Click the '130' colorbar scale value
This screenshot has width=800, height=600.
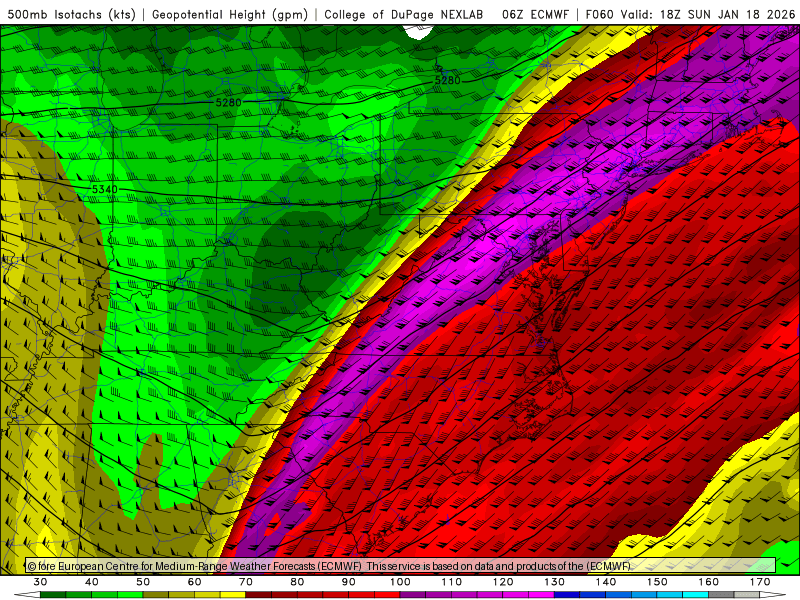[554, 582]
